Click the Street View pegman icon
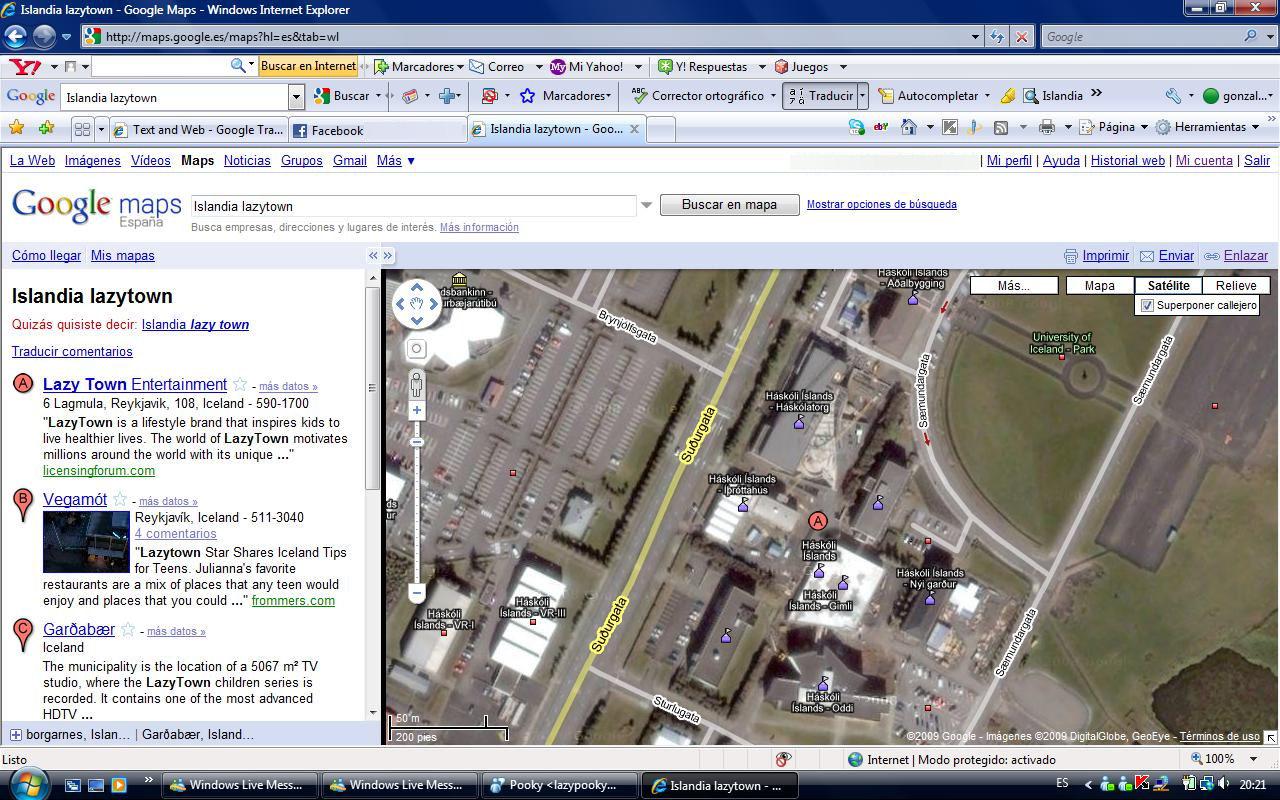 417,385
